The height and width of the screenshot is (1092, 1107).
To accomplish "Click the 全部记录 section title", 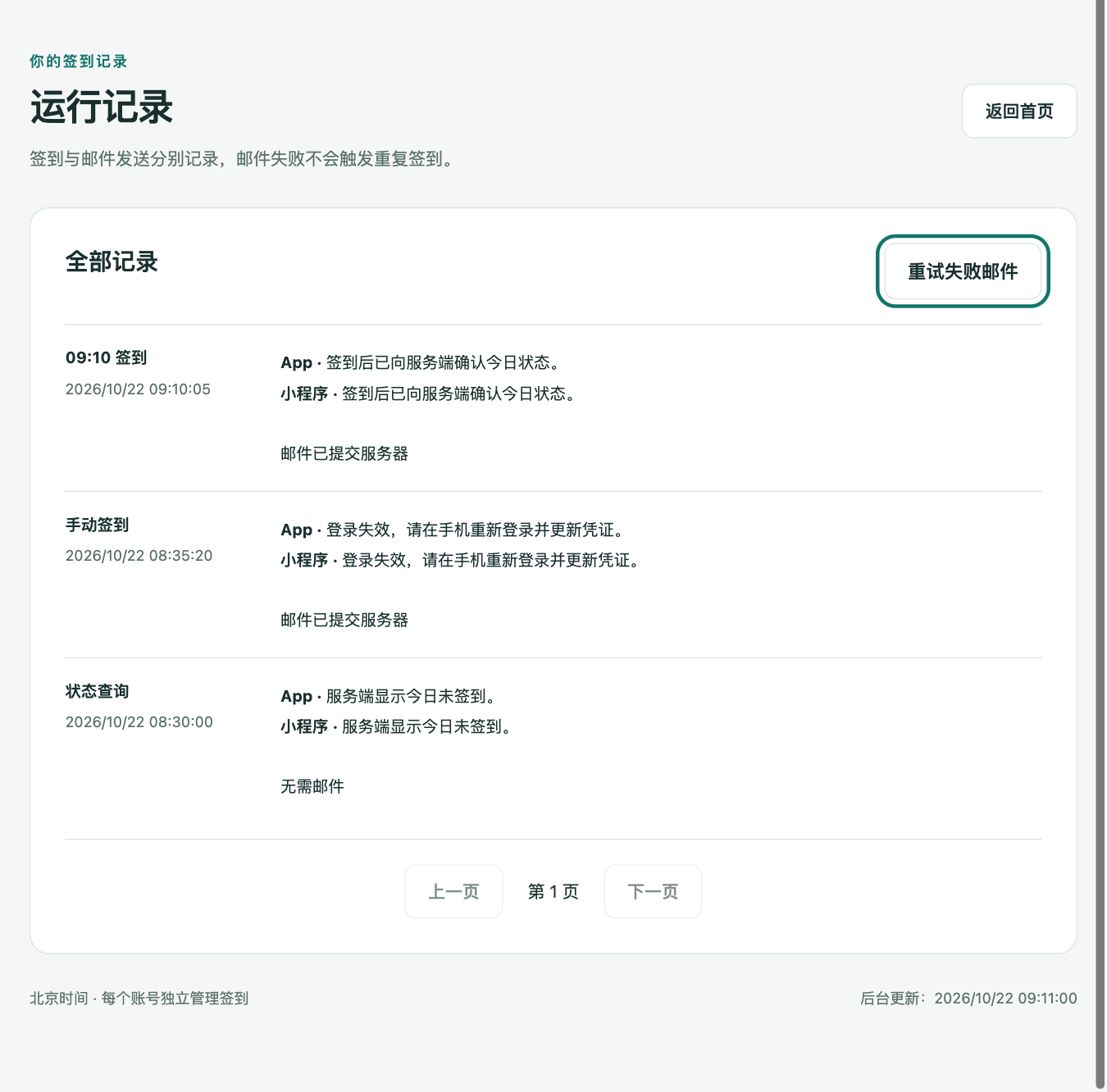I will [x=112, y=262].
